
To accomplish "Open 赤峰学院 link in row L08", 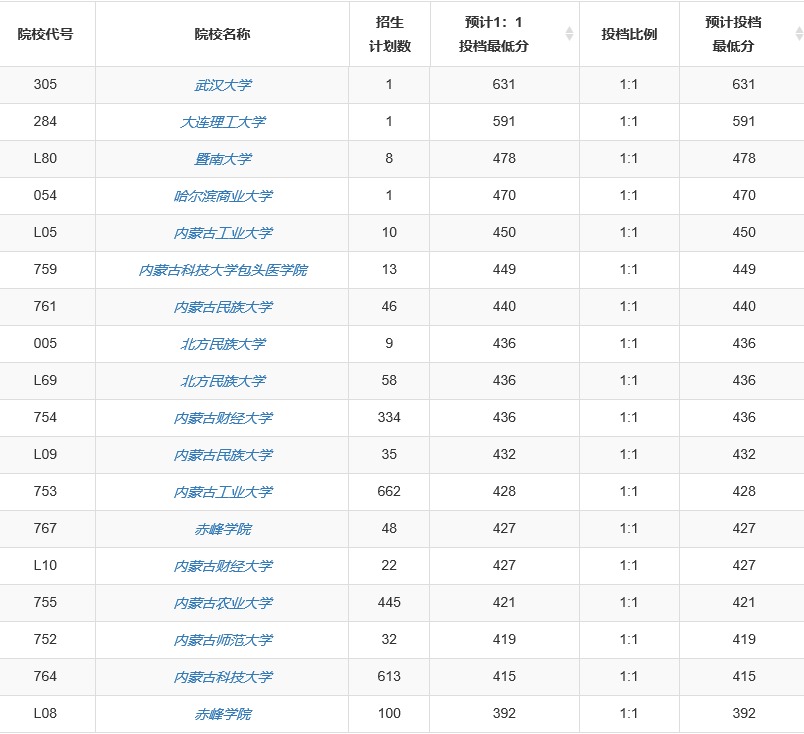I will pyautogui.click(x=222, y=714).
